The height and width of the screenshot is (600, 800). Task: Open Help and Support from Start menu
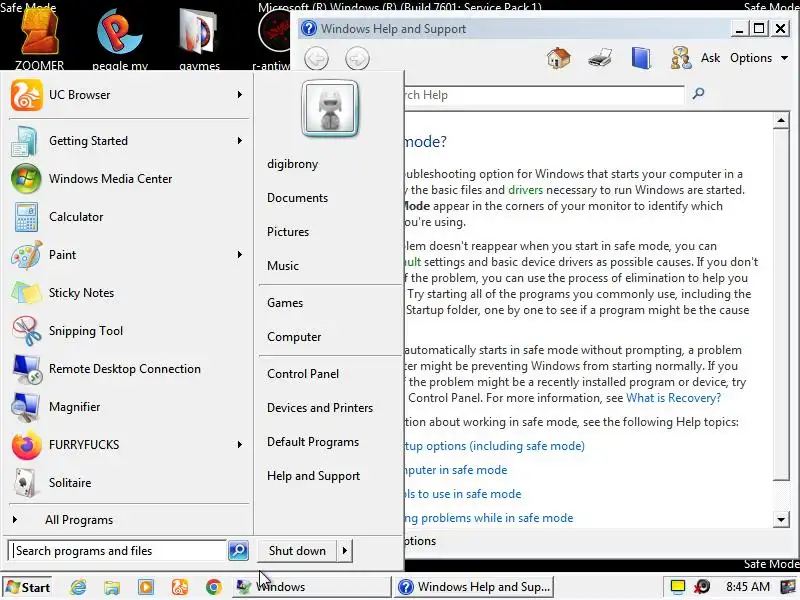313,476
